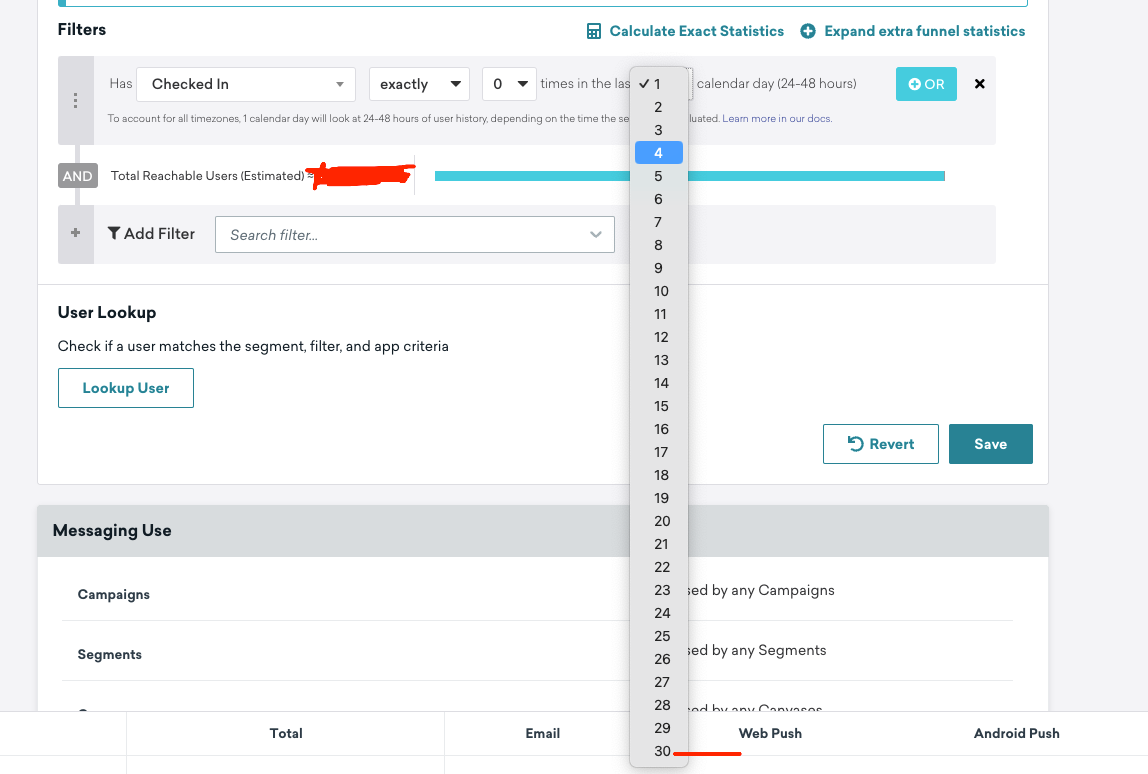
Task: Select 17 in the days dropdown list
Action: coord(661,453)
